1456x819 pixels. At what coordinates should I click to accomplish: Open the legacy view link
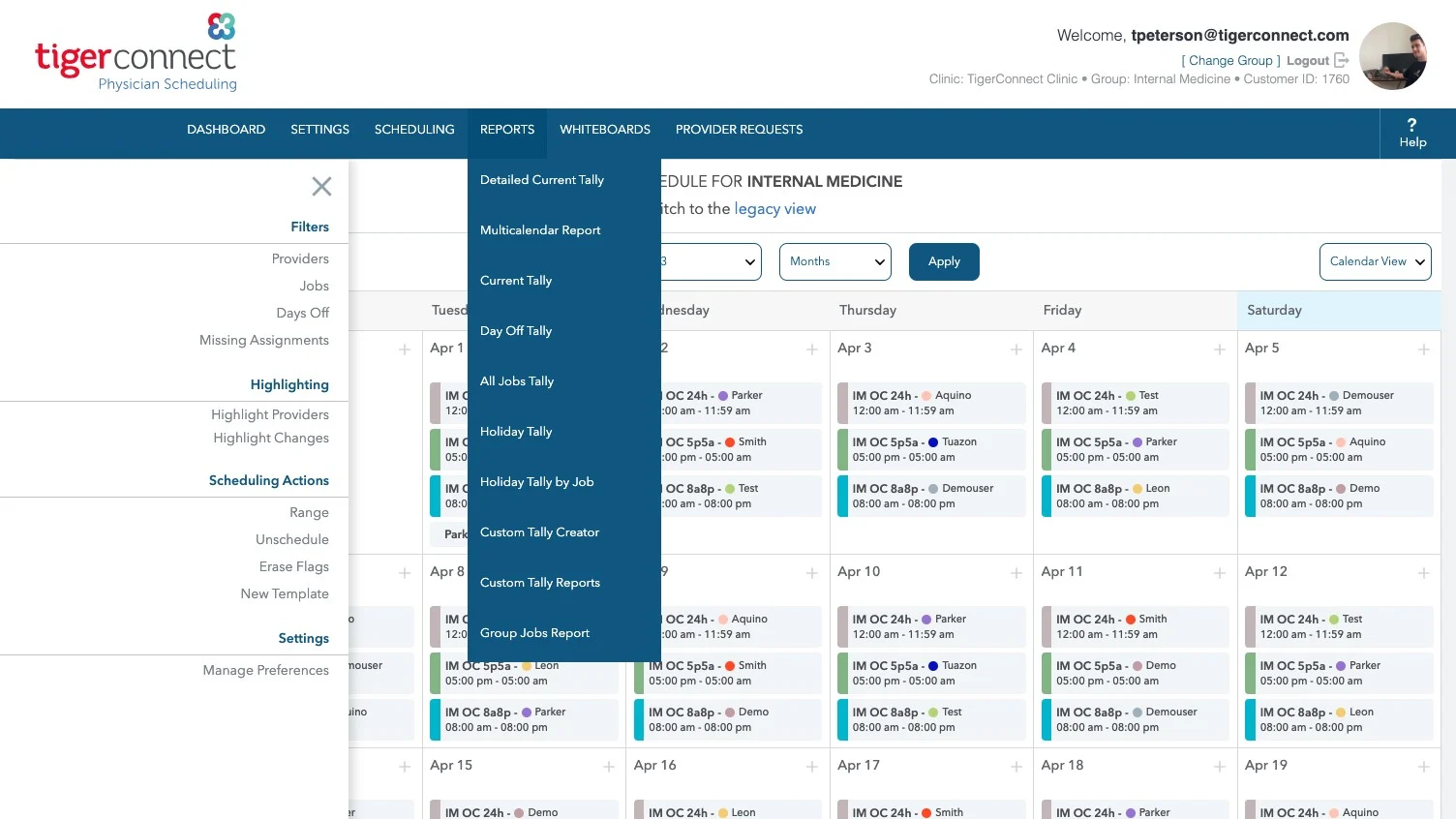[774, 209]
